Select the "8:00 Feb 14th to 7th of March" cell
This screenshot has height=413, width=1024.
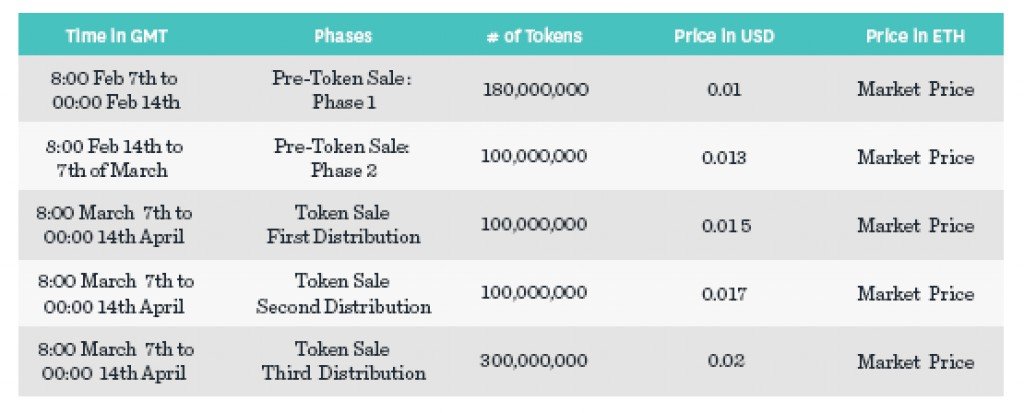(x=114, y=158)
